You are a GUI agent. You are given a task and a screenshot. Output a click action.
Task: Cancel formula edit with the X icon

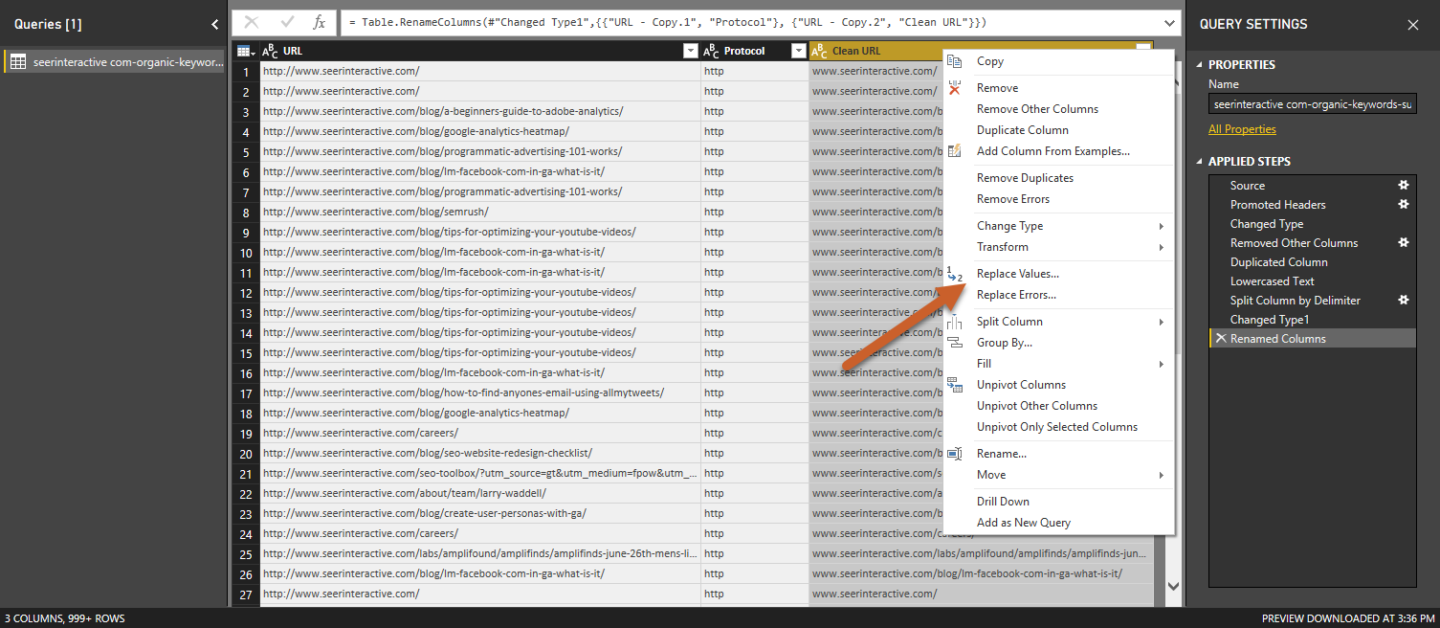pyautogui.click(x=251, y=22)
